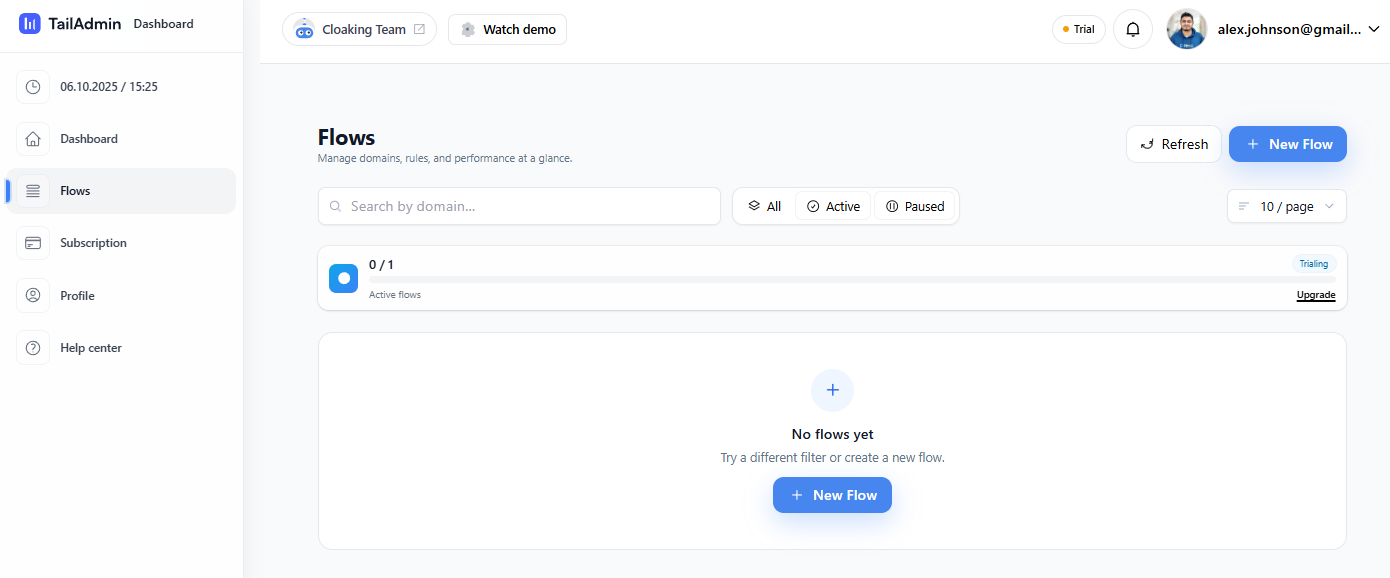Open Help center question mark icon
This screenshot has height=578, width=1390.
coord(33,348)
